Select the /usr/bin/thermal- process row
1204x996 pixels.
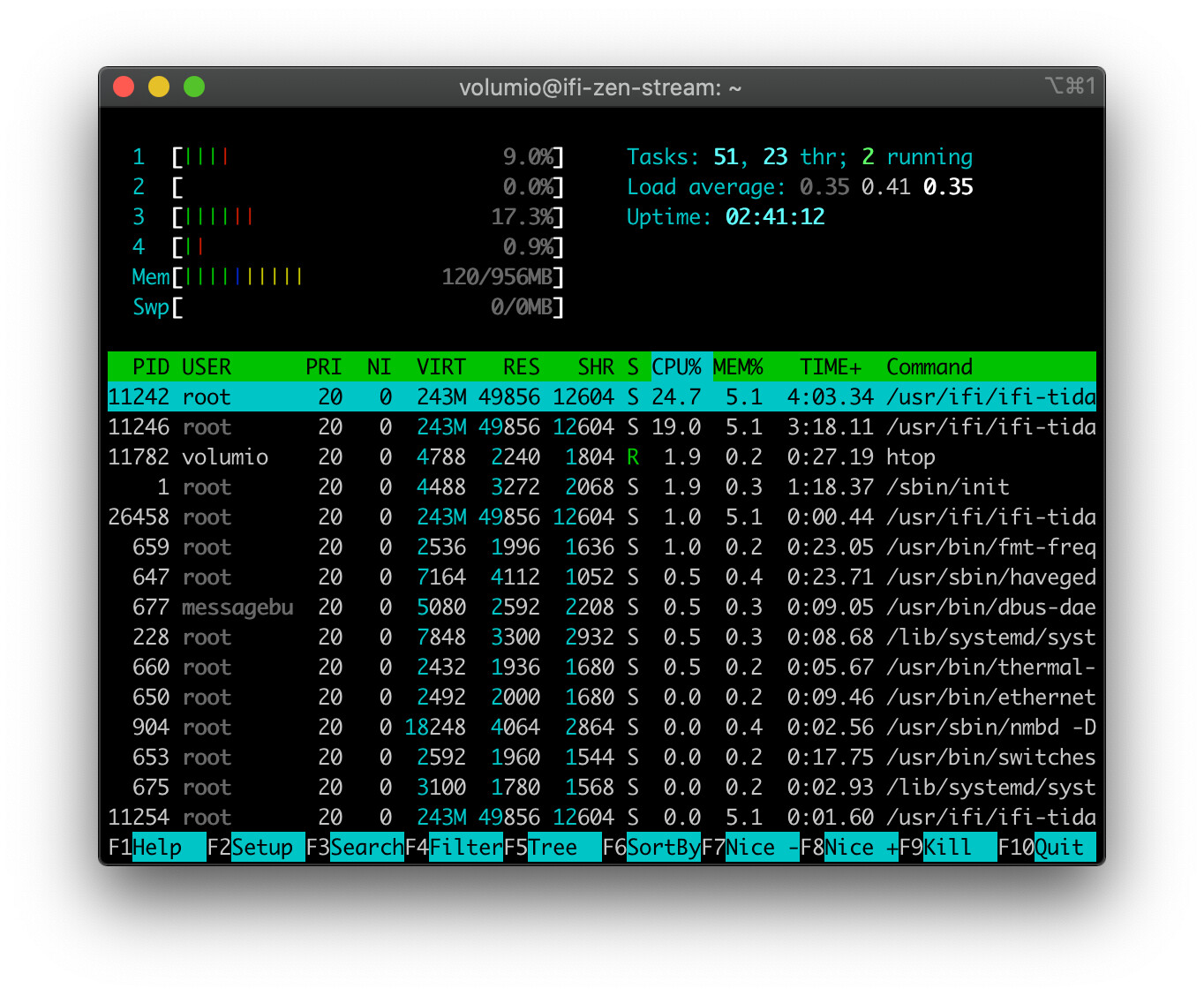pyautogui.click(x=602, y=668)
